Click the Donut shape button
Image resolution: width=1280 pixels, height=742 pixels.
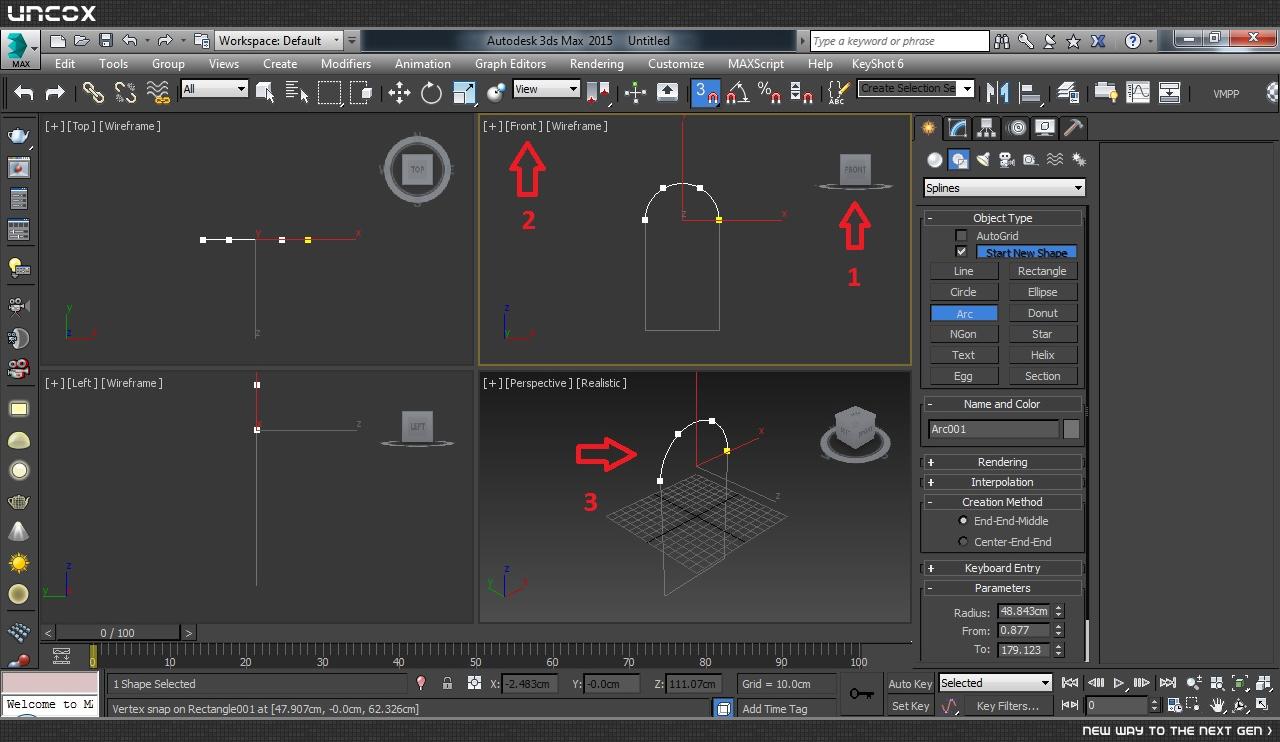(x=1042, y=313)
